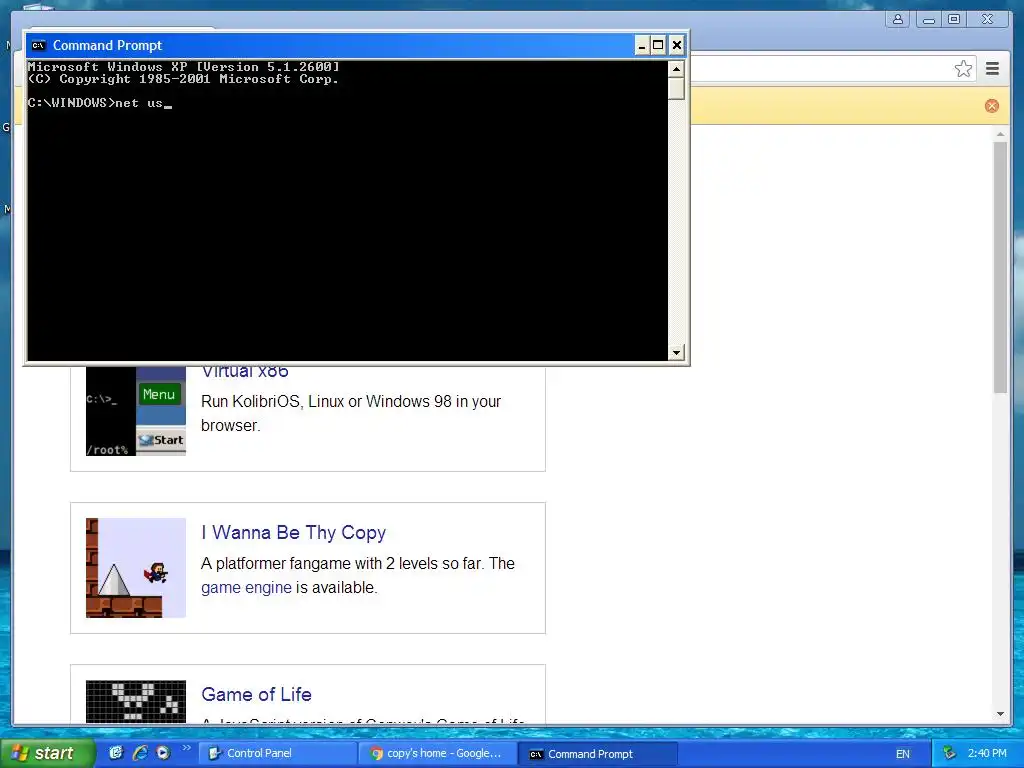The image size is (1024, 768).
Task: Launch Show Desktop quick launch icon
Action: tap(116, 753)
